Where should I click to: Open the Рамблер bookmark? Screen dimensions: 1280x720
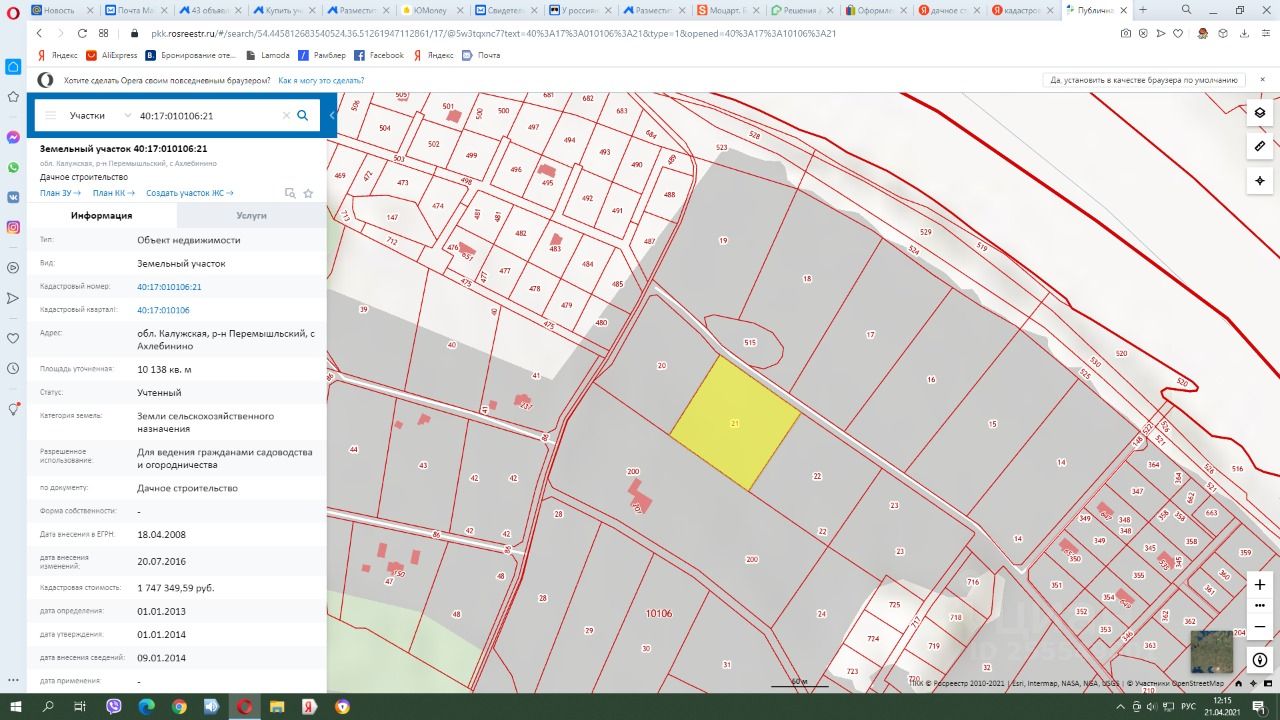pos(322,55)
